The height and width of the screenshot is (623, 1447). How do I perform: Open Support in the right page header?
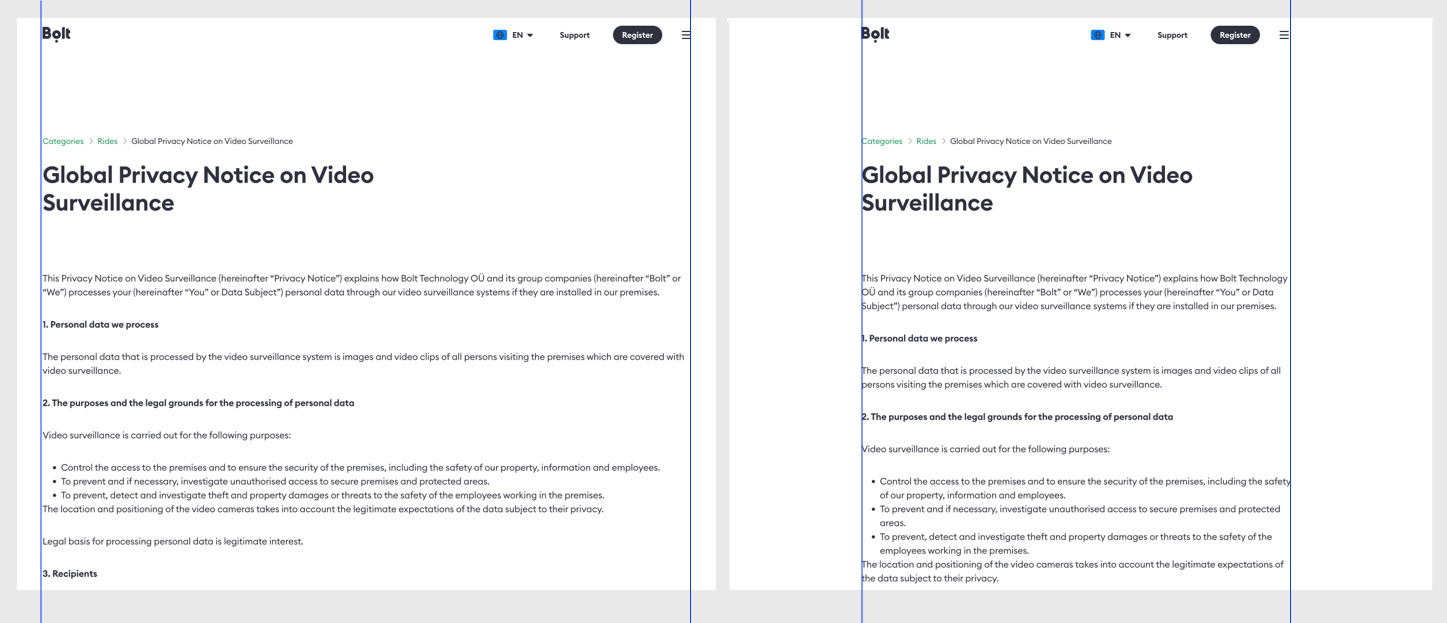[1172, 35]
